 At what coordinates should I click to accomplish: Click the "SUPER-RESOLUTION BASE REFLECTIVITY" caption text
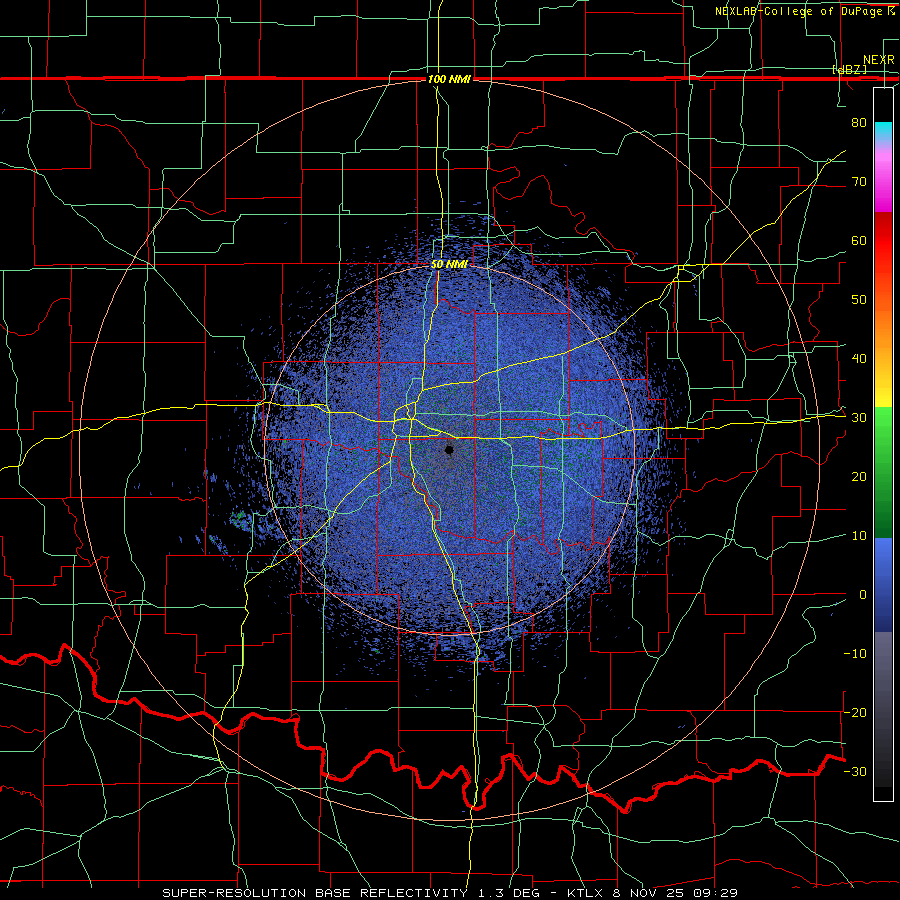(x=315, y=893)
